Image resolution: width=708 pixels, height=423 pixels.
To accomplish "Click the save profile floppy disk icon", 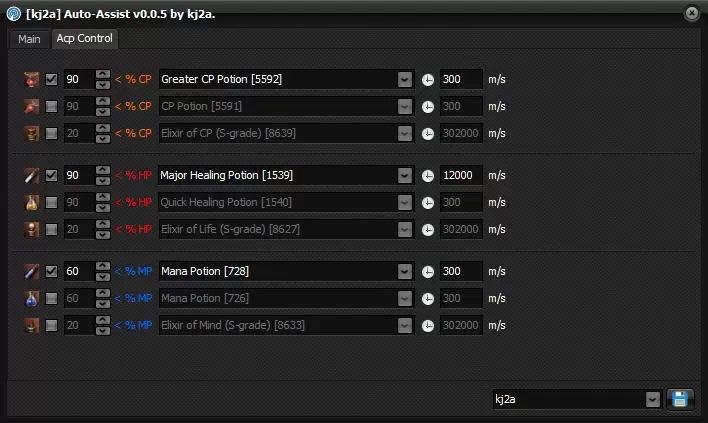I will [x=680, y=399].
